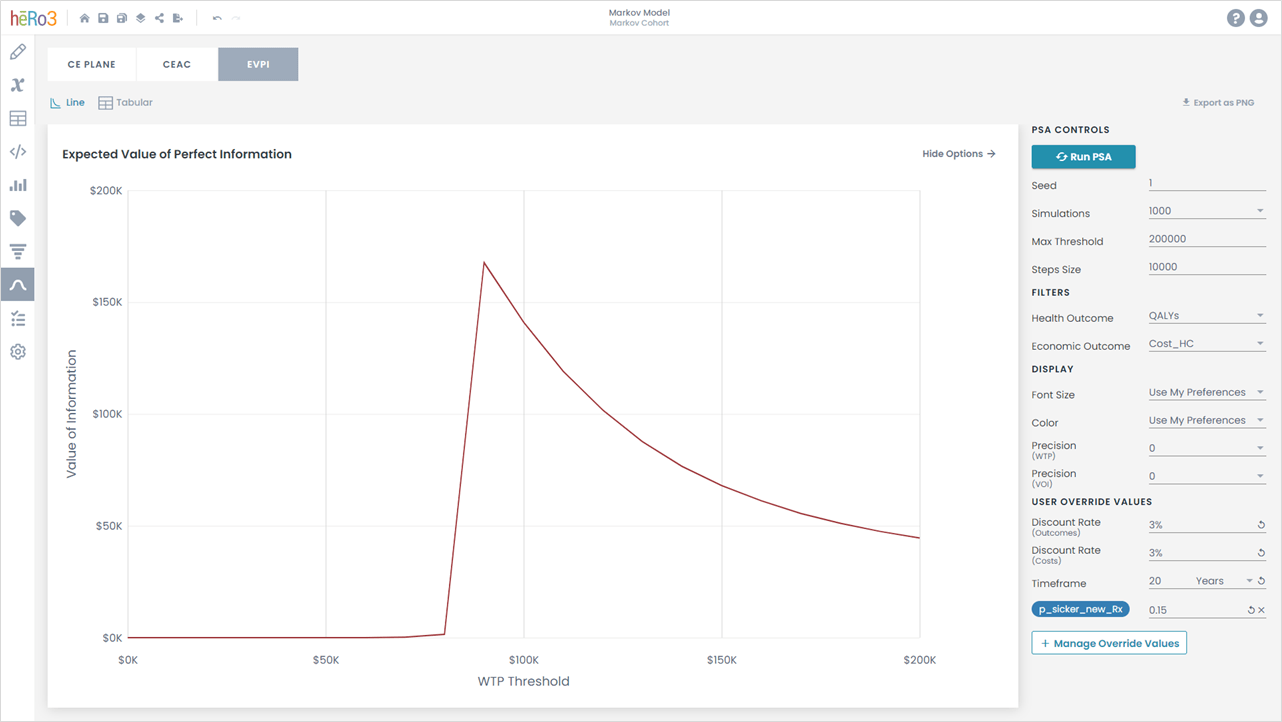Viewport: 1282px width, 722px height.
Task: Open the variables x sidebar icon
Action: click(x=17, y=85)
